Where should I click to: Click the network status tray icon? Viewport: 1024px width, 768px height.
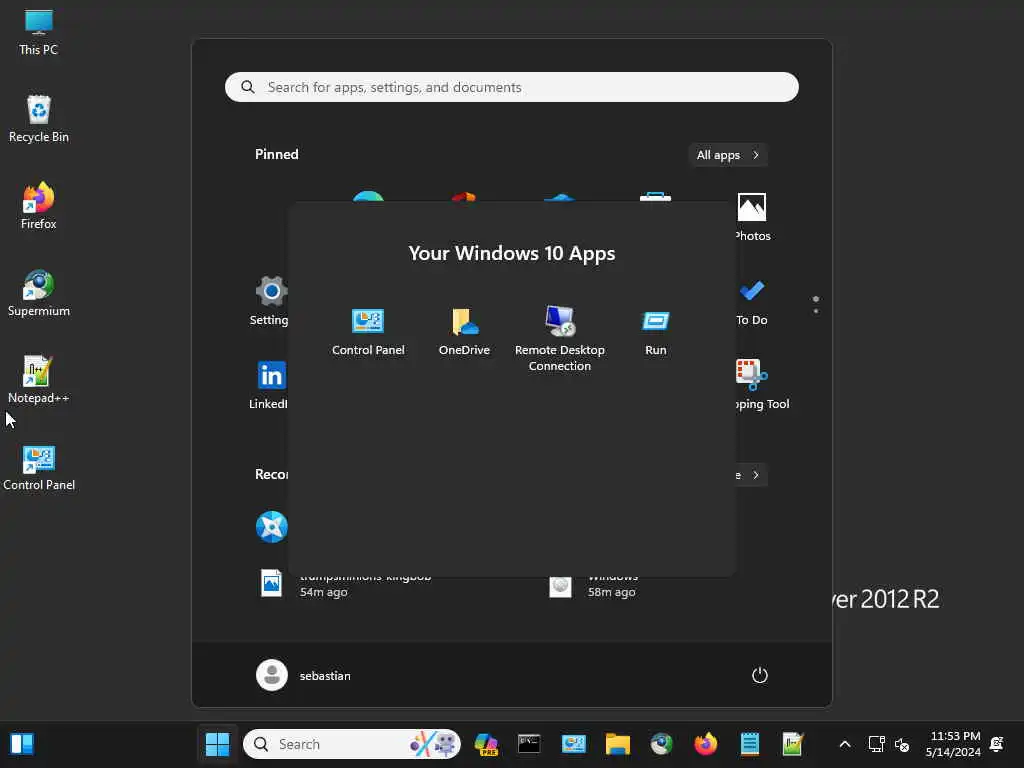click(x=876, y=744)
